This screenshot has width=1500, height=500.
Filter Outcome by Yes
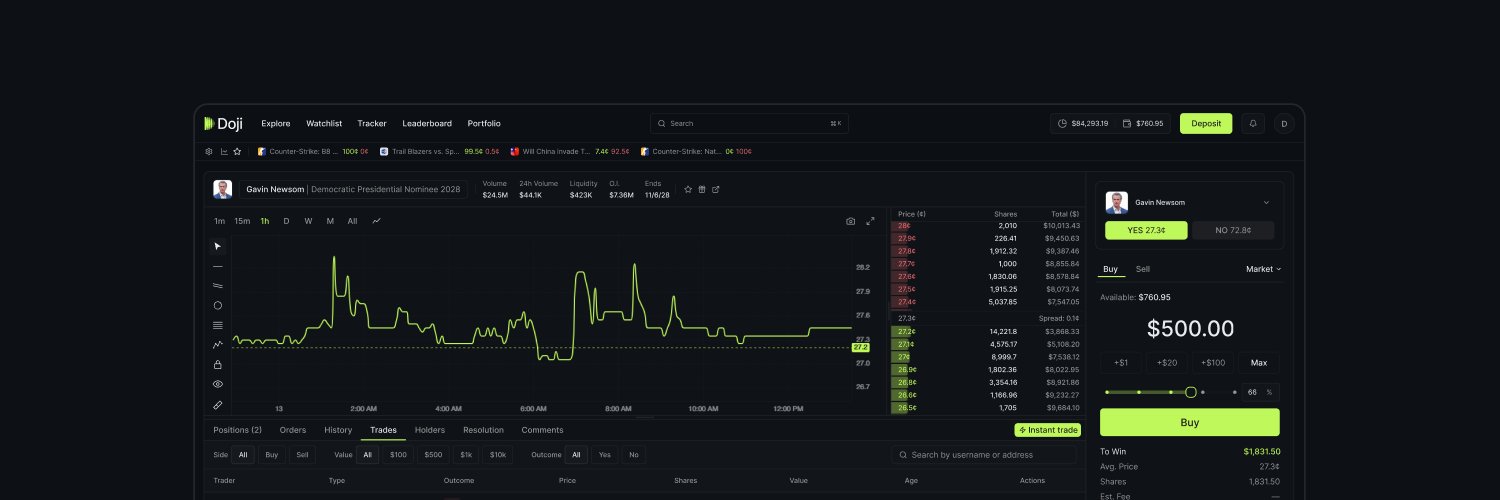click(604, 455)
